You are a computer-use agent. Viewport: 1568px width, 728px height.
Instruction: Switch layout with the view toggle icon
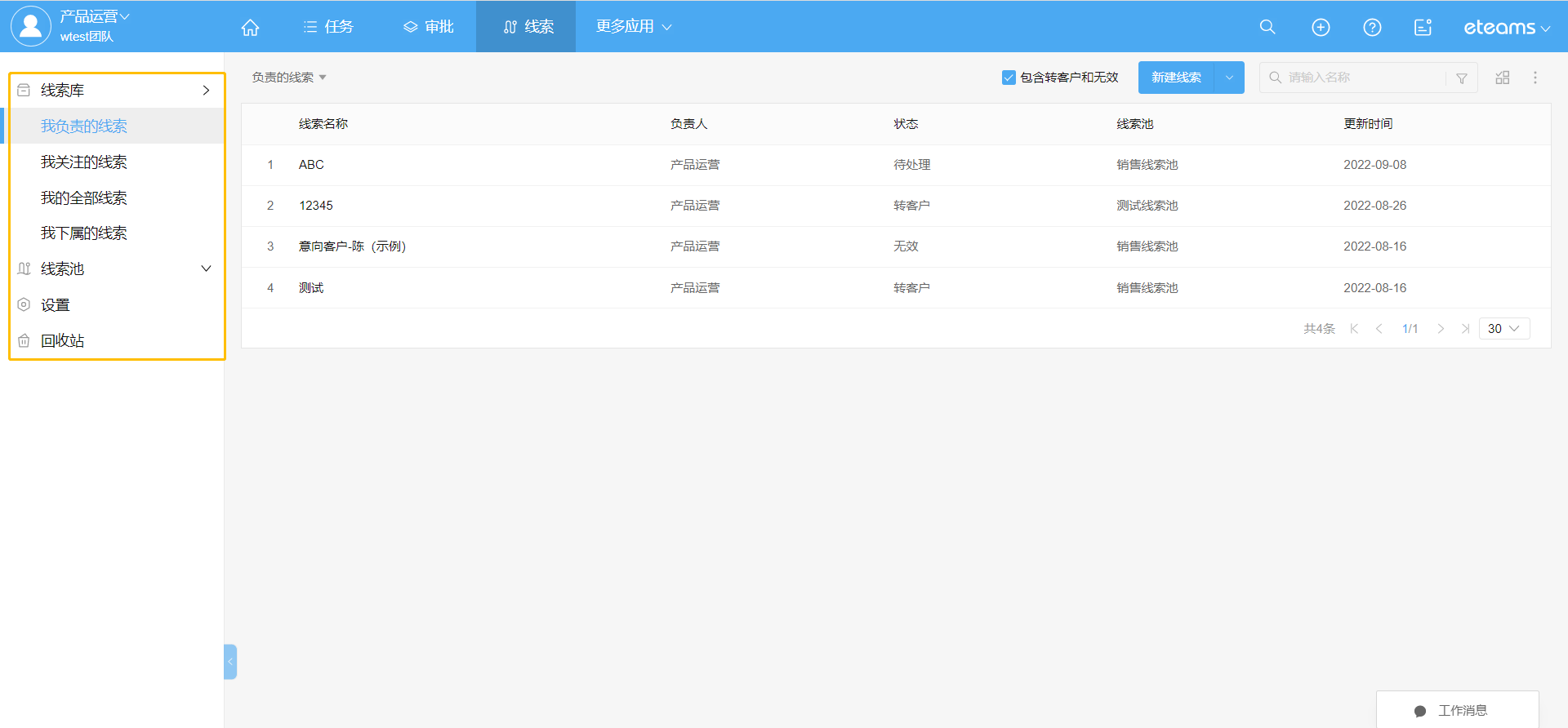(x=1502, y=78)
